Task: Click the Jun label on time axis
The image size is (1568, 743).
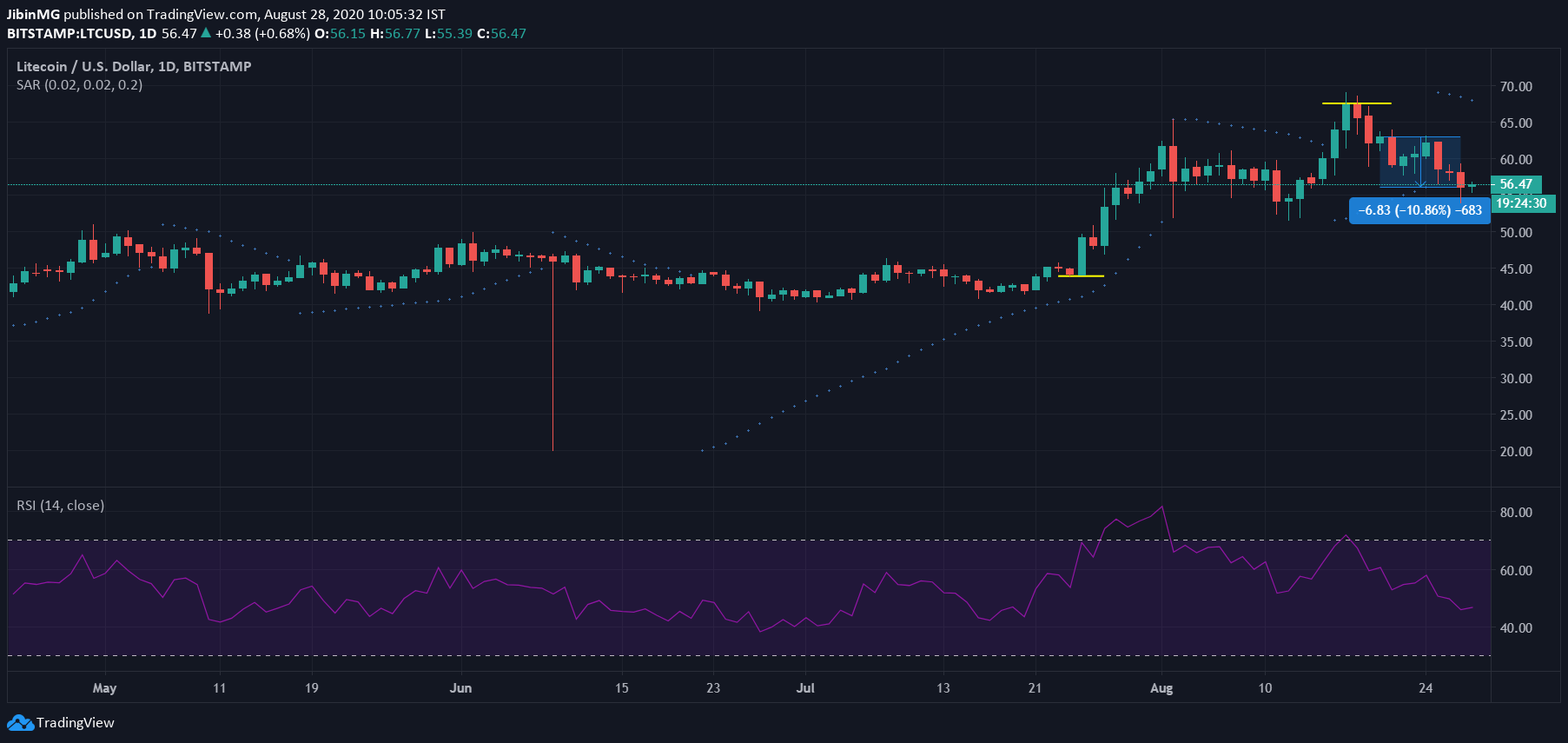Action: pyautogui.click(x=460, y=688)
